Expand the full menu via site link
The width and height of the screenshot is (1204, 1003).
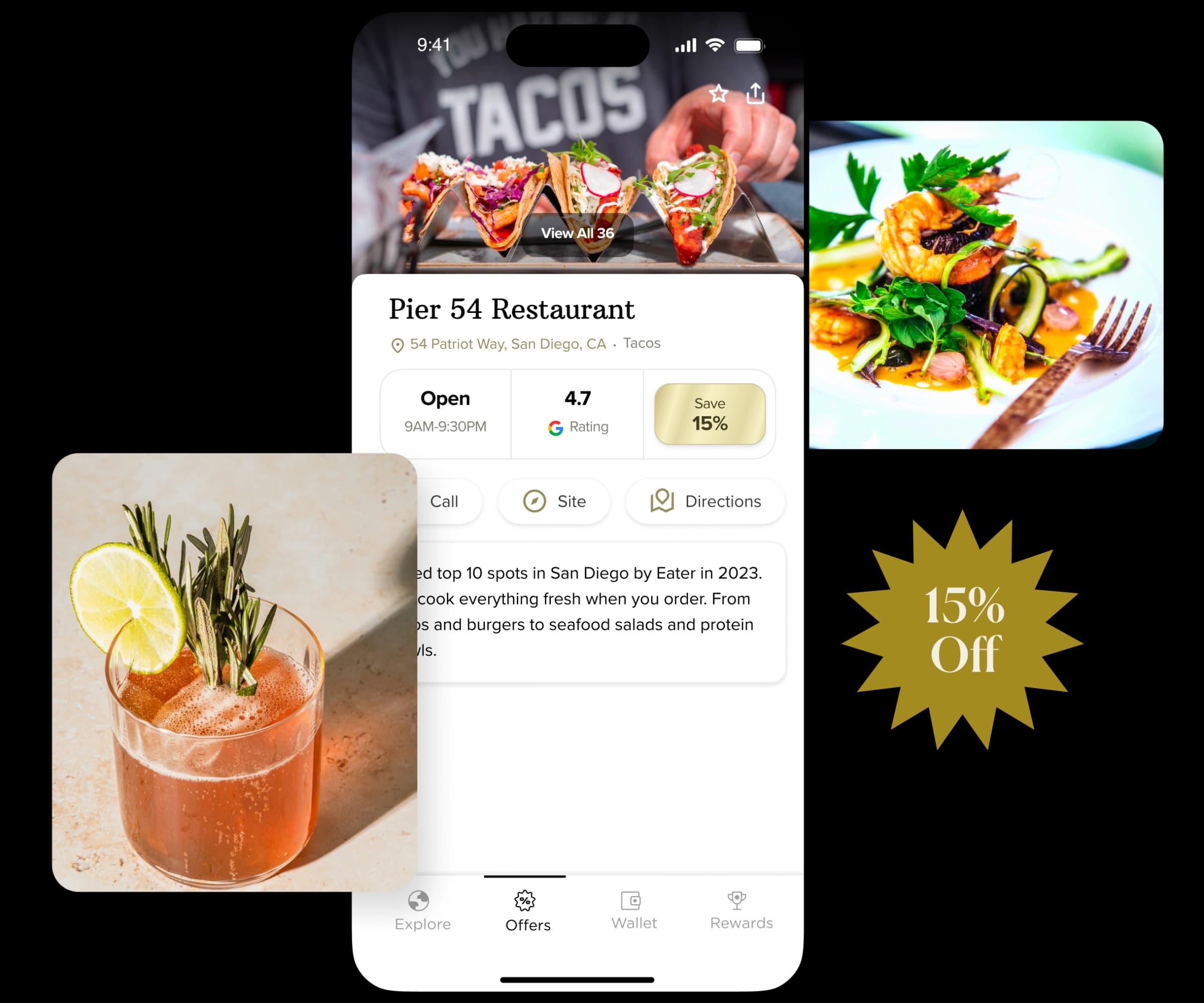(556, 501)
